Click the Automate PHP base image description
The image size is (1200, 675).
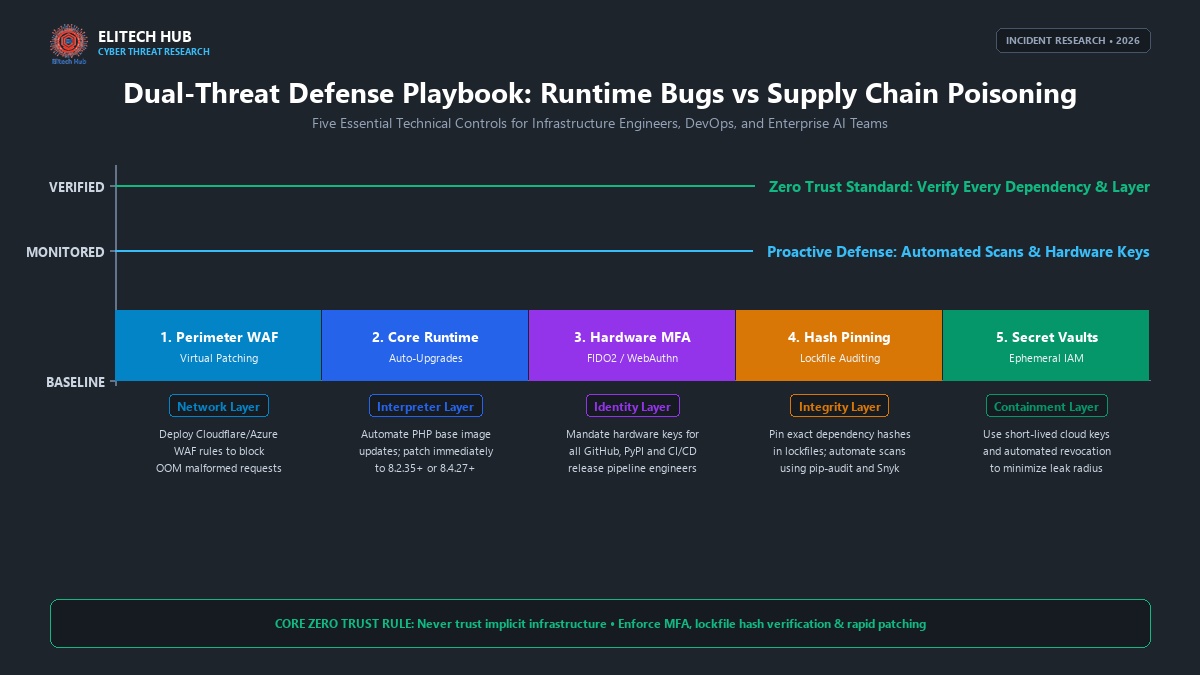click(x=425, y=451)
